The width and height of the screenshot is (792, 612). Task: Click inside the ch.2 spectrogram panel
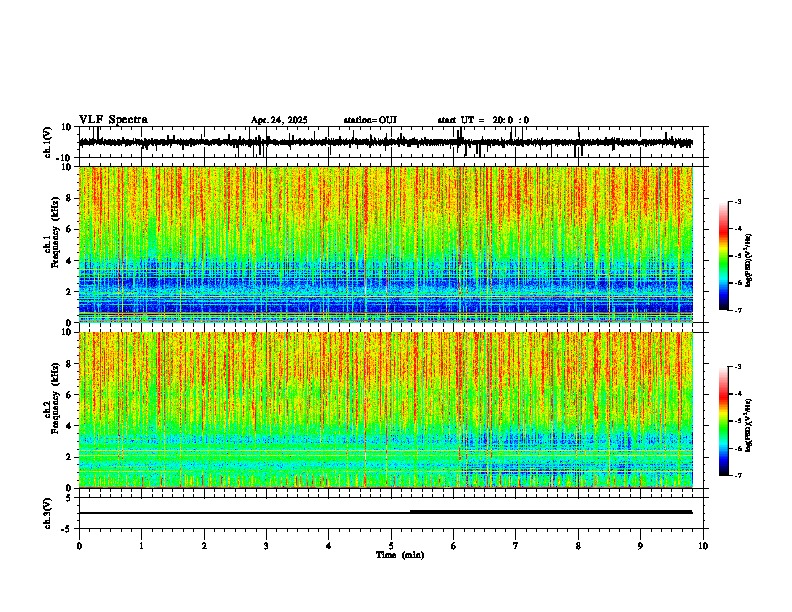[386, 410]
